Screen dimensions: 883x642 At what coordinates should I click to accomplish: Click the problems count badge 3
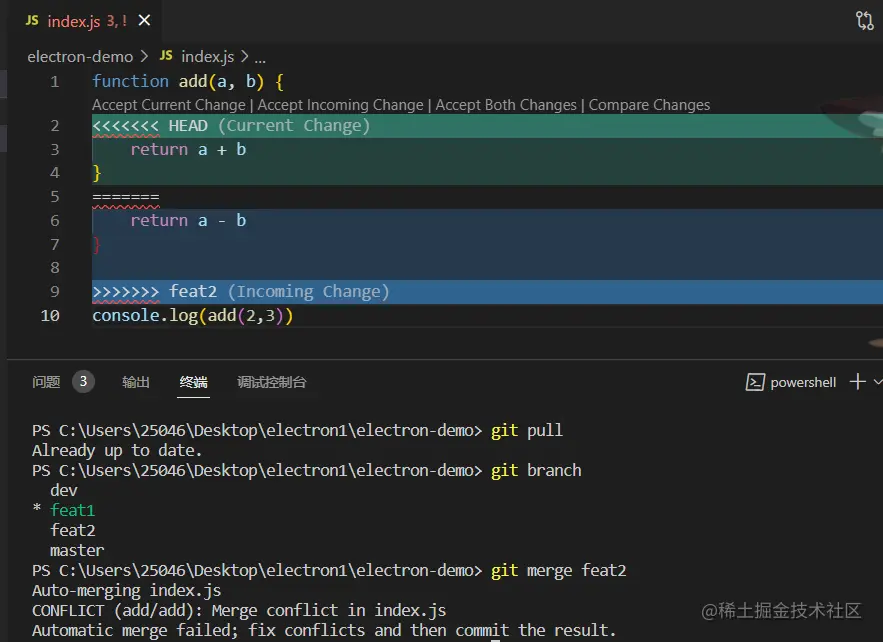[83, 382]
